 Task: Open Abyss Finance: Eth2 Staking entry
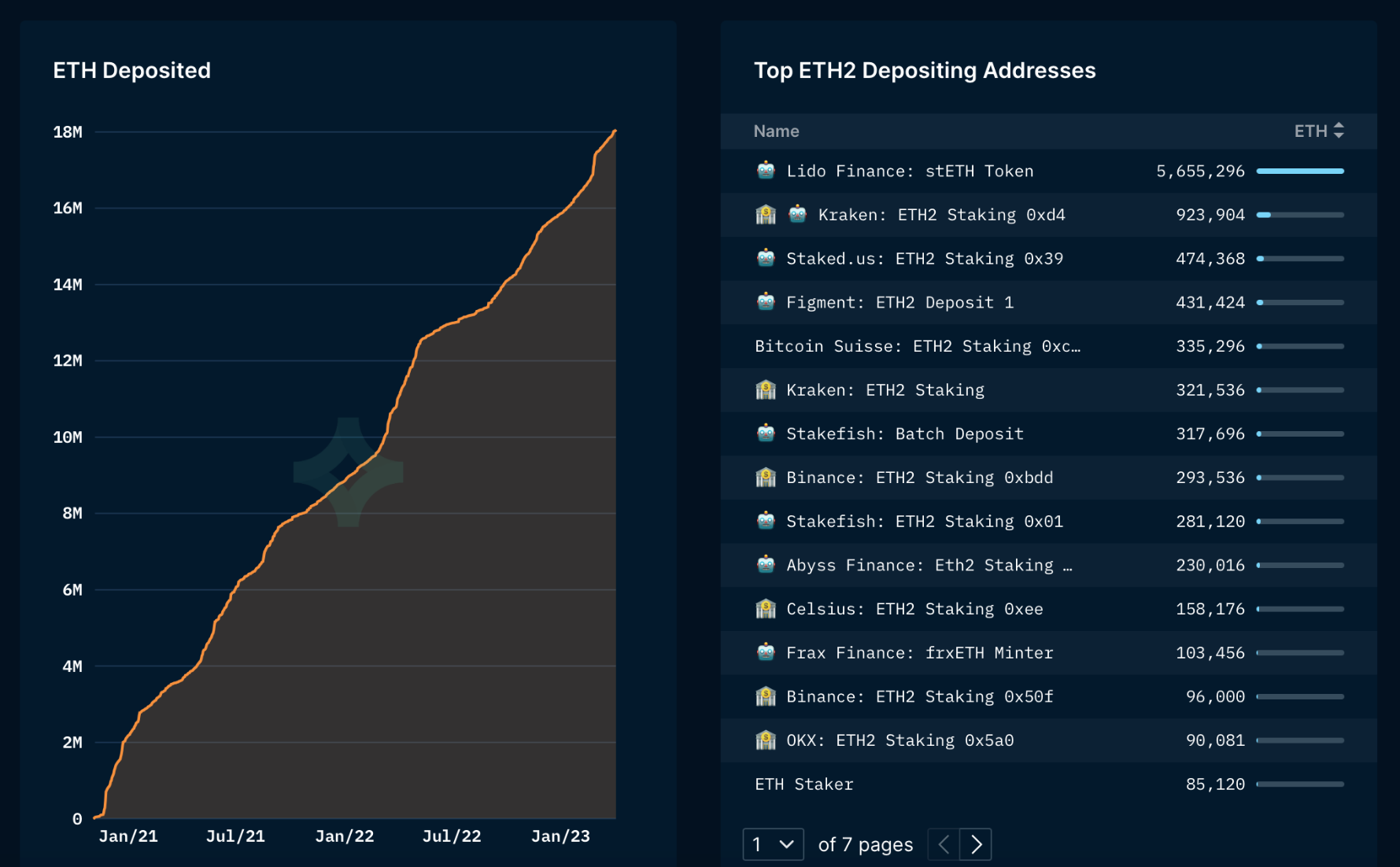tap(929, 565)
